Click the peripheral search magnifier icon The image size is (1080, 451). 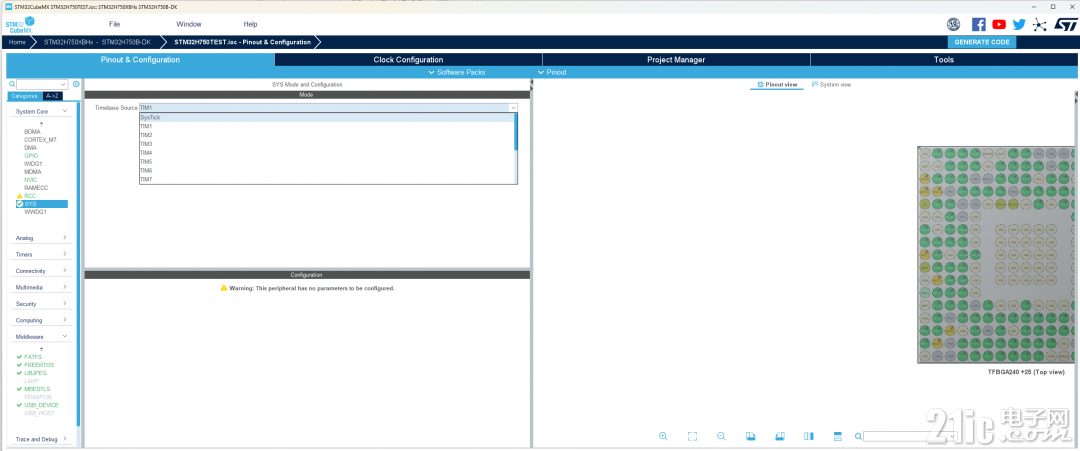[12, 84]
